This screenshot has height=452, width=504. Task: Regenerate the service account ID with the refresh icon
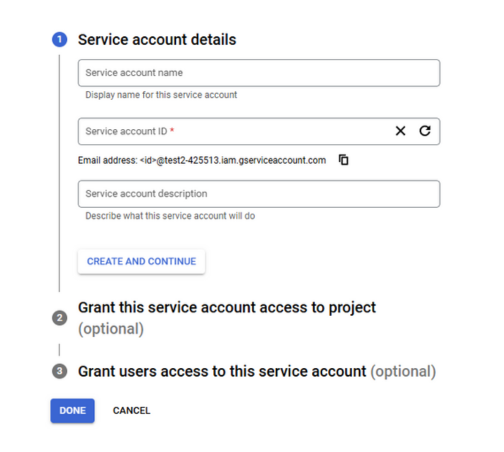(425, 131)
